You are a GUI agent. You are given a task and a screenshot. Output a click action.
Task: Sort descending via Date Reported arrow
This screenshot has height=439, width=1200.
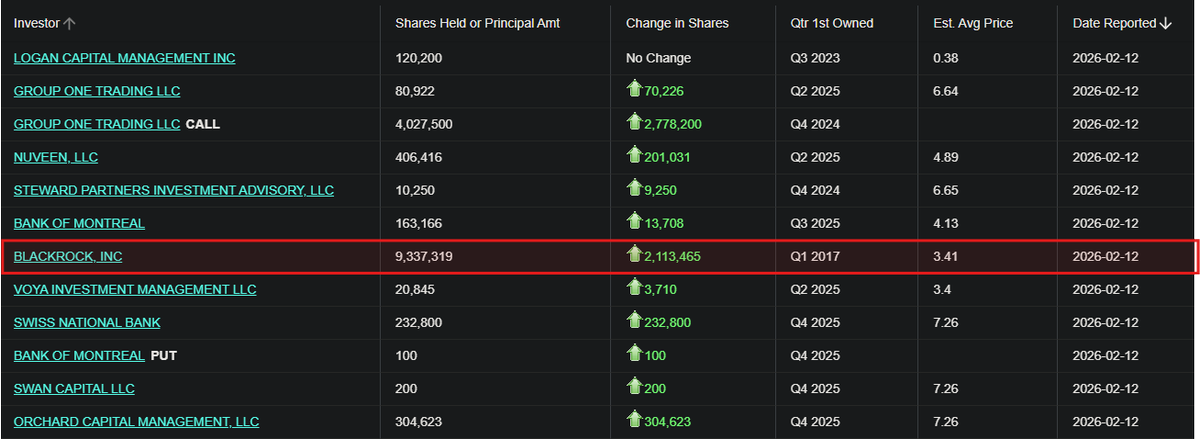click(x=1166, y=23)
